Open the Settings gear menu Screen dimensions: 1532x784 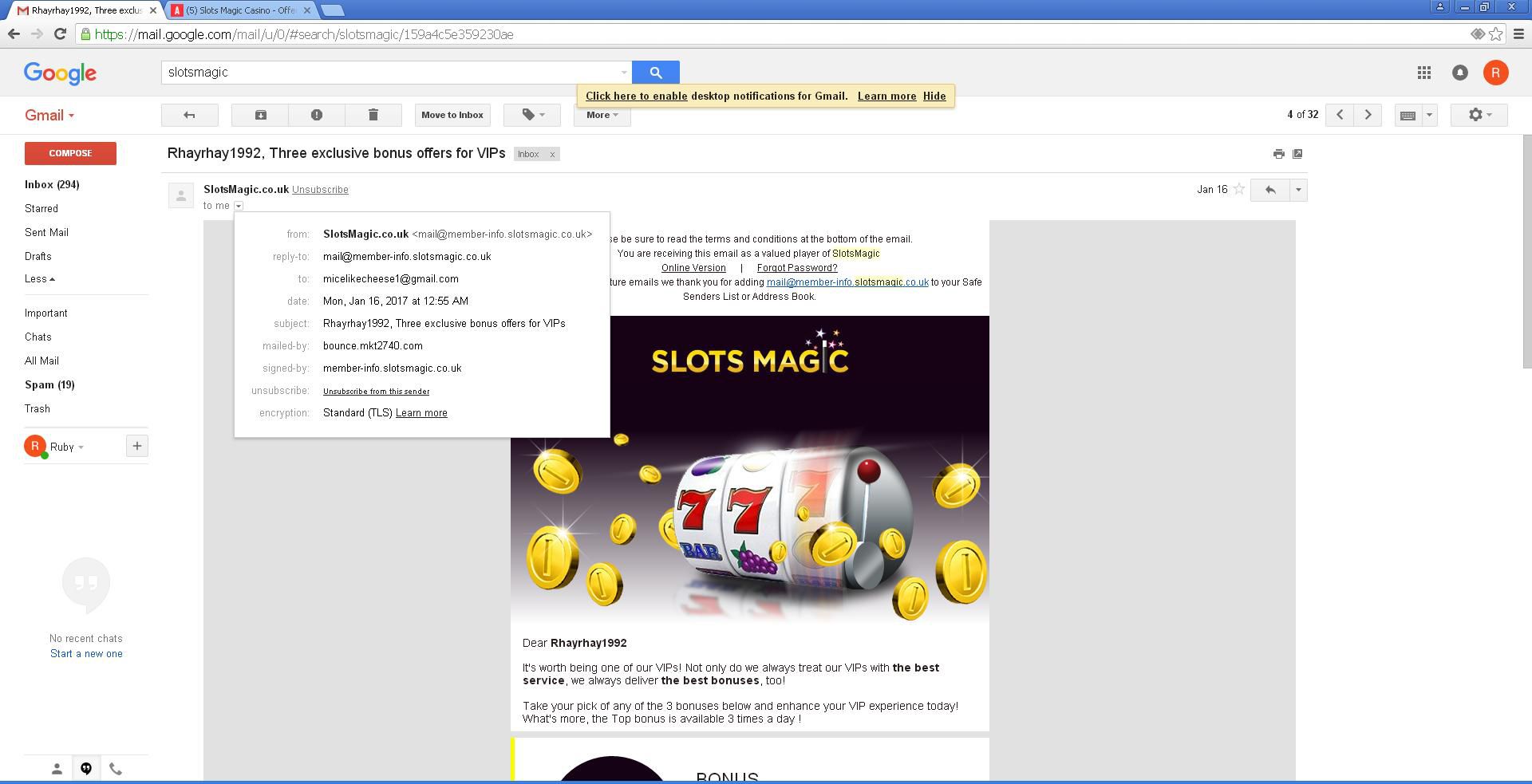(1479, 115)
